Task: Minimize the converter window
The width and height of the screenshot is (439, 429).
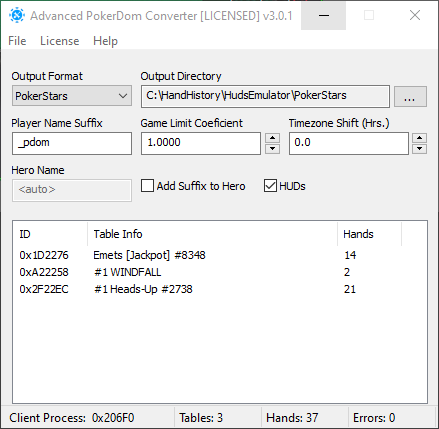Action: click(323, 15)
